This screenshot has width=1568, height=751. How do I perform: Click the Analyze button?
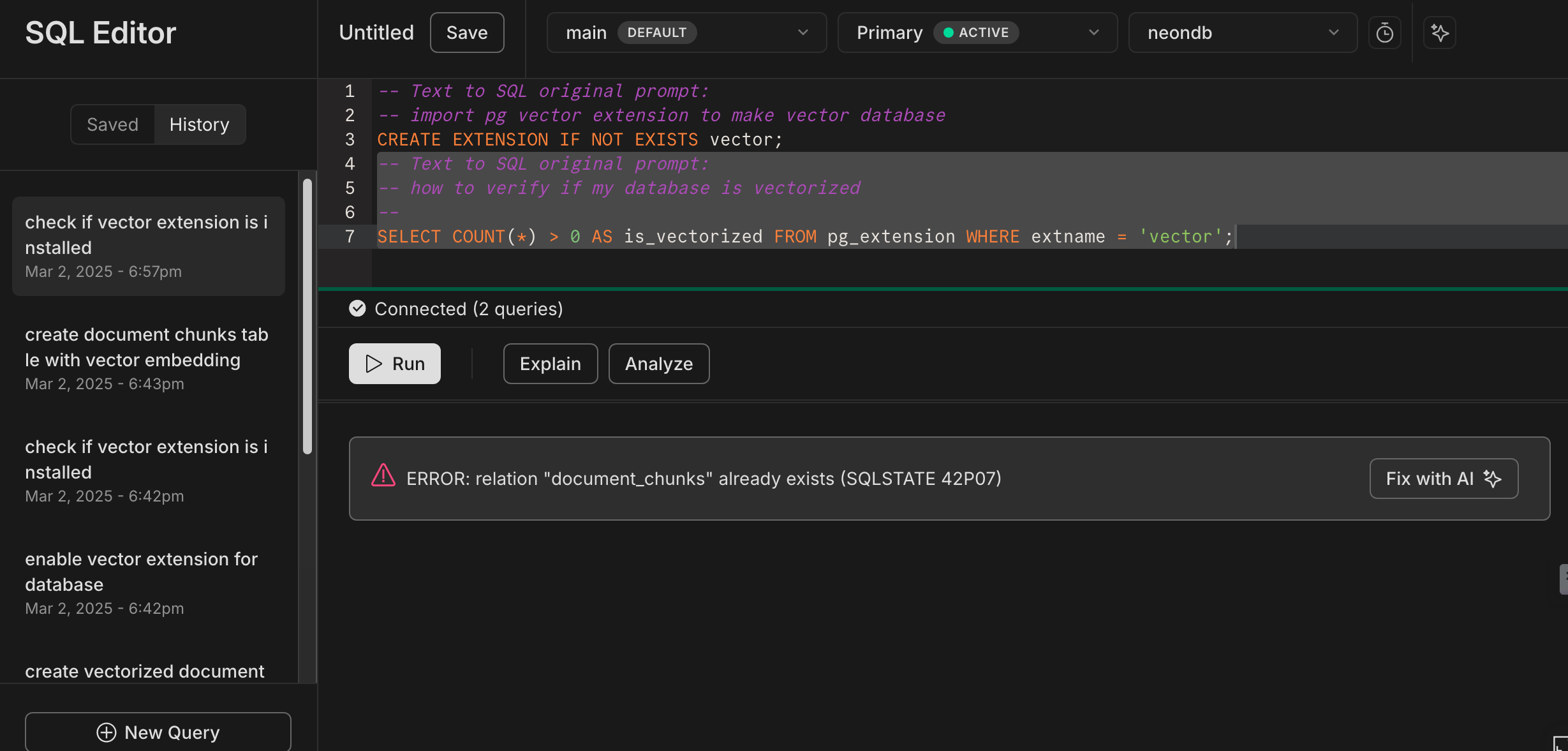click(659, 364)
